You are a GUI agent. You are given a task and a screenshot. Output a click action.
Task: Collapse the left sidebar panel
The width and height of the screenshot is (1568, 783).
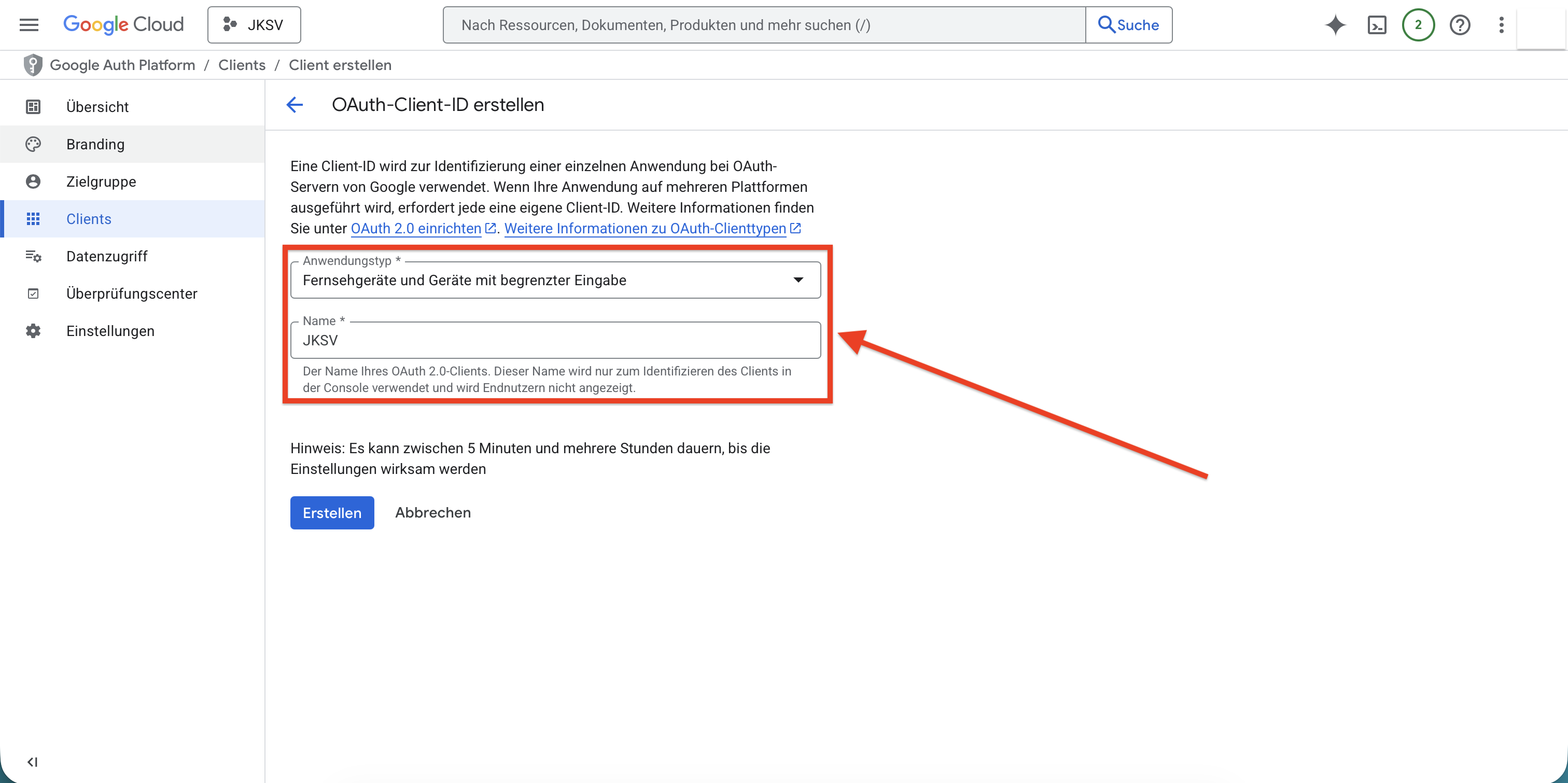point(32,762)
